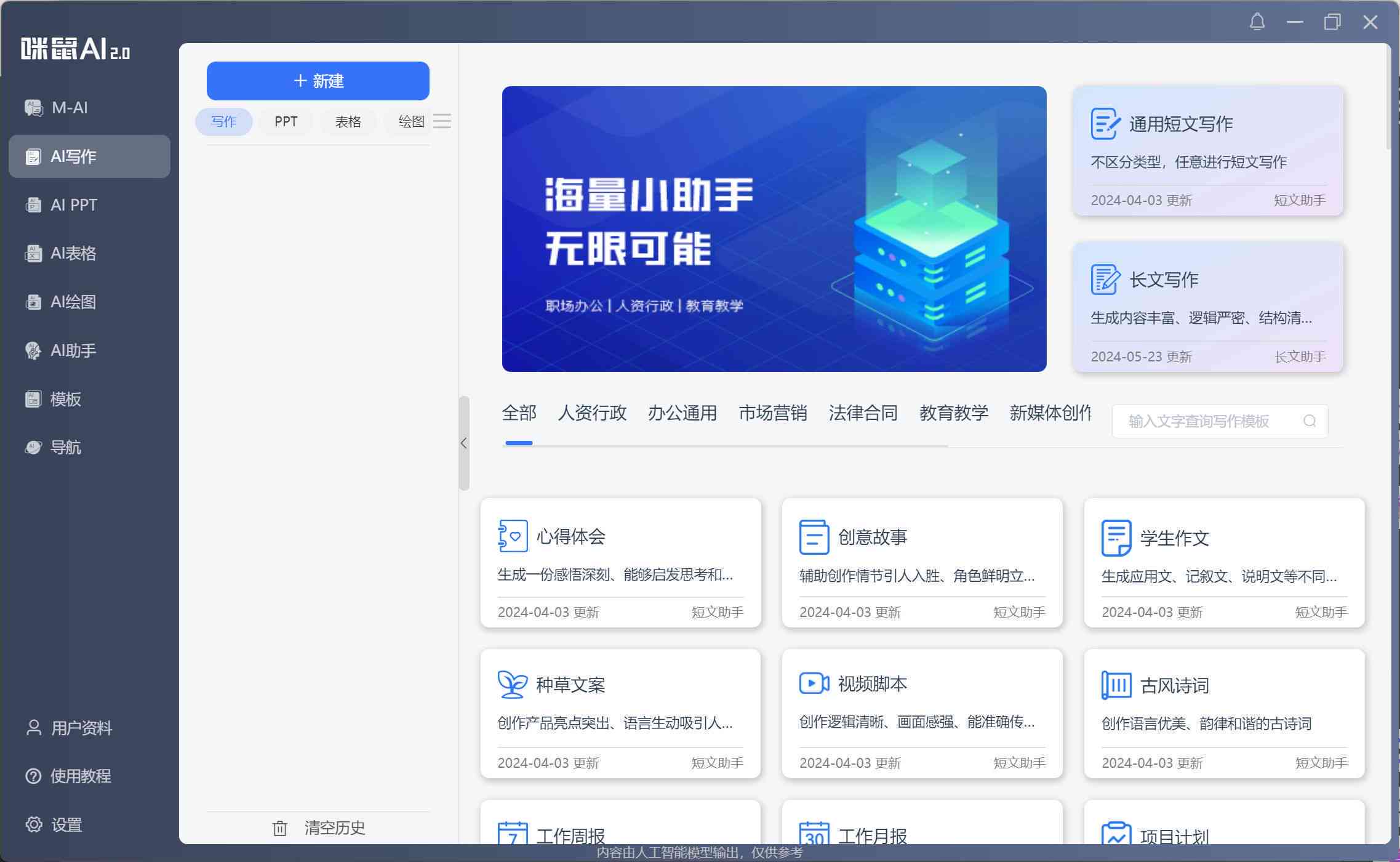Open 使用教程 question mark icon
1400x862 pixels.
click(33, 776)
